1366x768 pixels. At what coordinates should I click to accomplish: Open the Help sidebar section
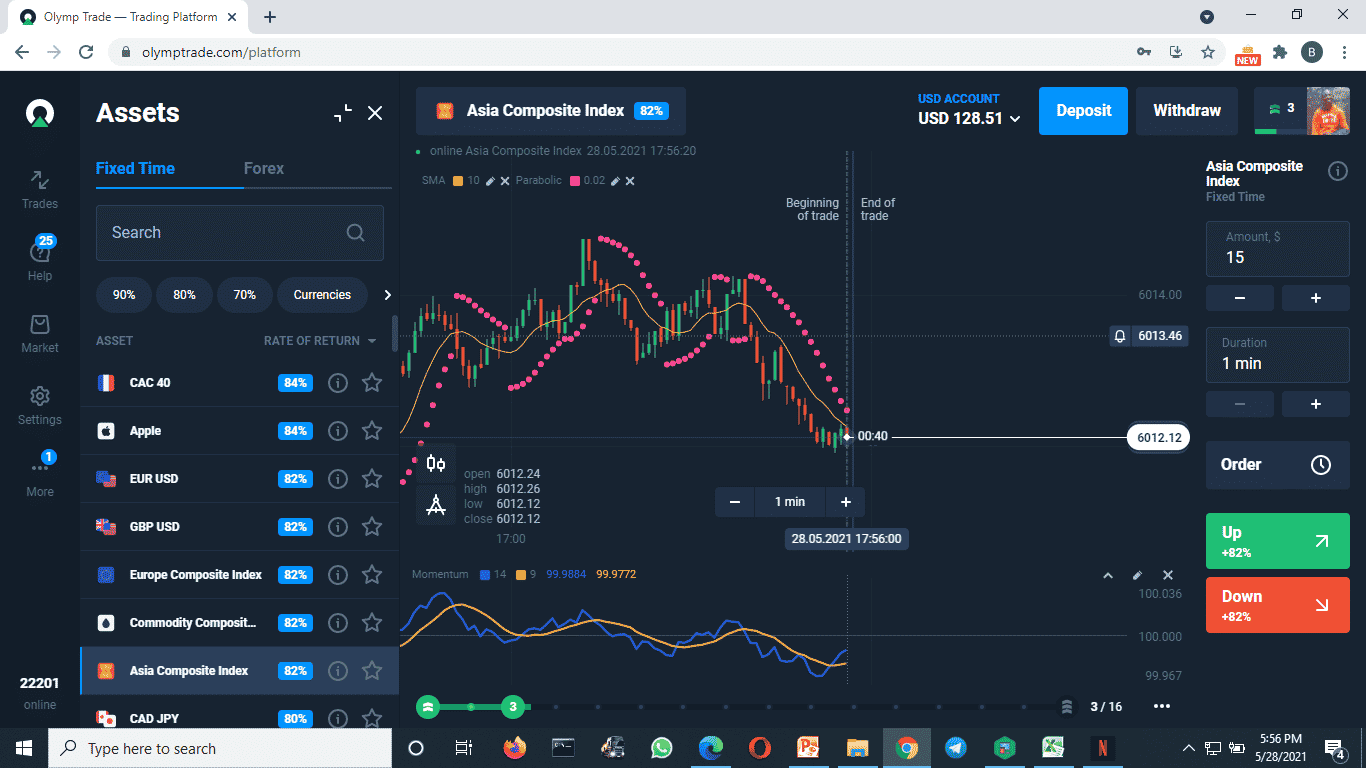click(x=40, y=261)
